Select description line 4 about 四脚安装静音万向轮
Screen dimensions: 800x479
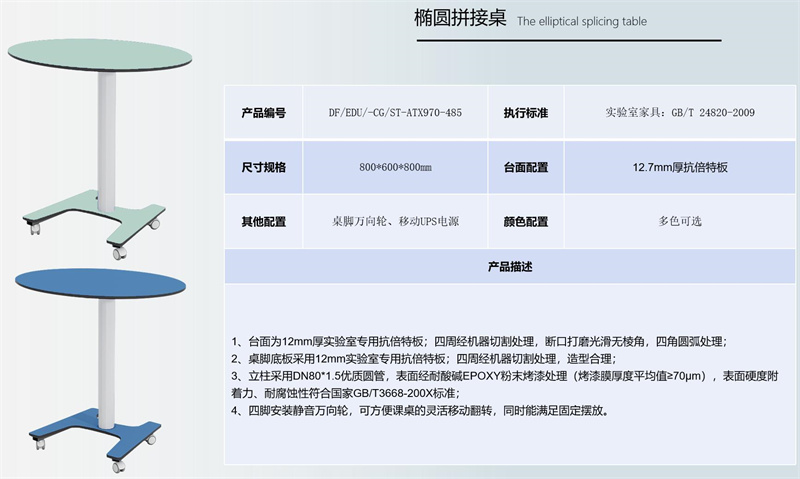[x=420, y=411]
